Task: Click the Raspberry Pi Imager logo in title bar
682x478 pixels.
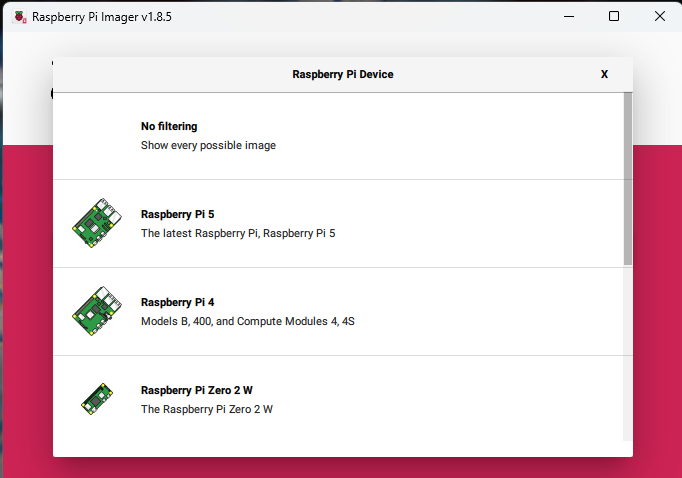Action: click(x=20, y=17)
